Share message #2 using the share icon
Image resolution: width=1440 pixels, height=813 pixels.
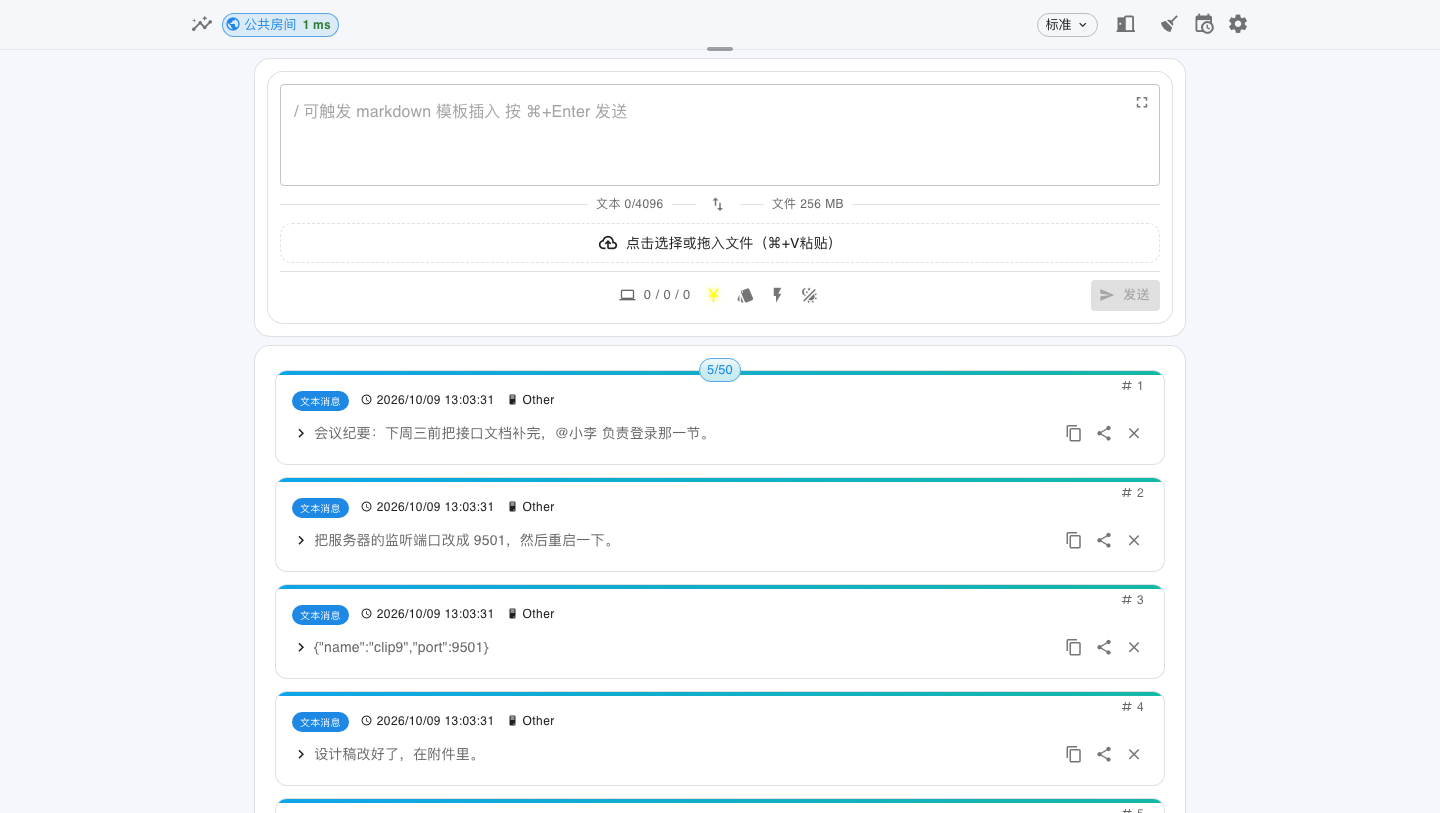click(x=1104, y=540)
